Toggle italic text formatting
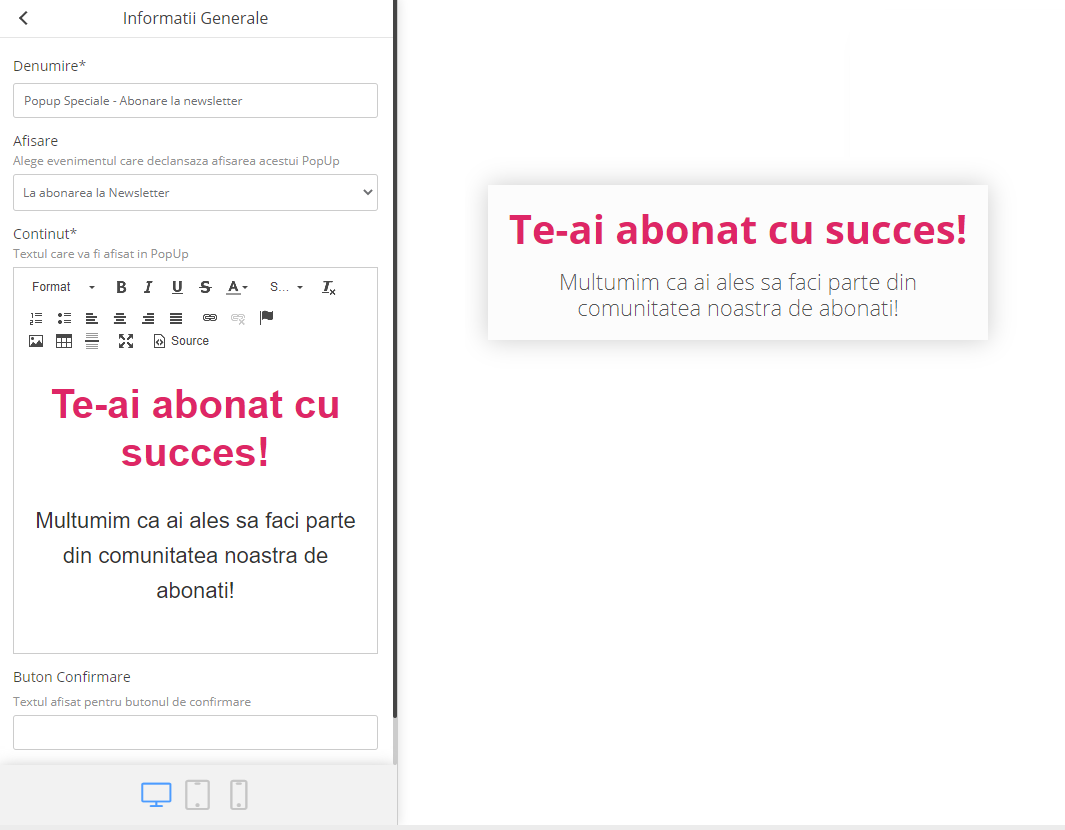1065x830 pixels. pos(148,287)
